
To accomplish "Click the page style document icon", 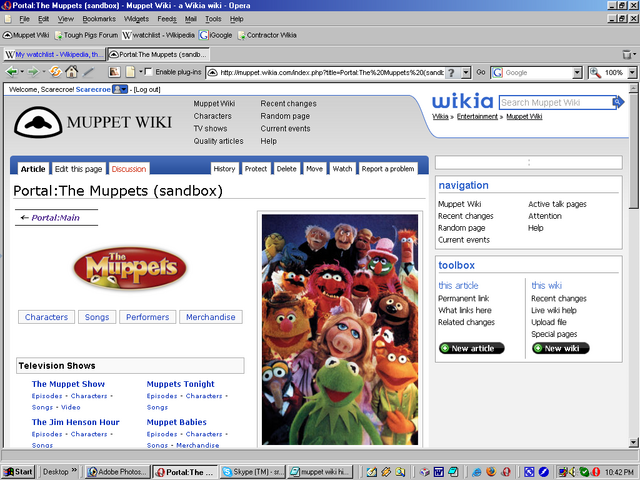I will [130, 72].
